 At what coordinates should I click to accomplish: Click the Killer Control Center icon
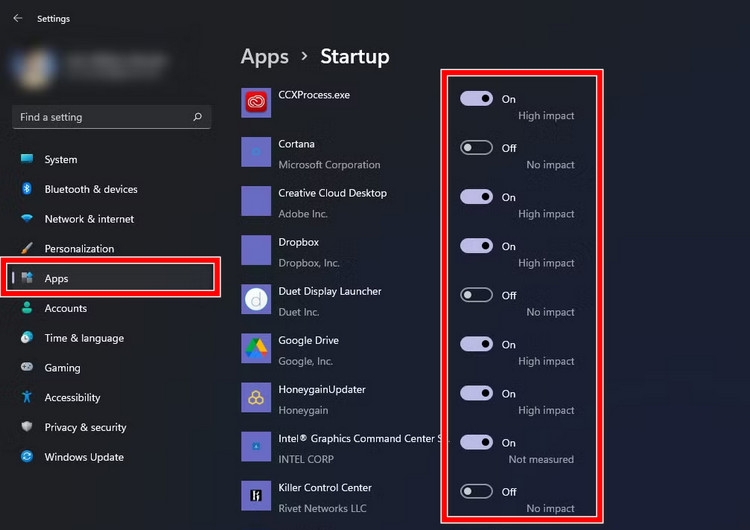pyautogui.click(x=256, y=496)
